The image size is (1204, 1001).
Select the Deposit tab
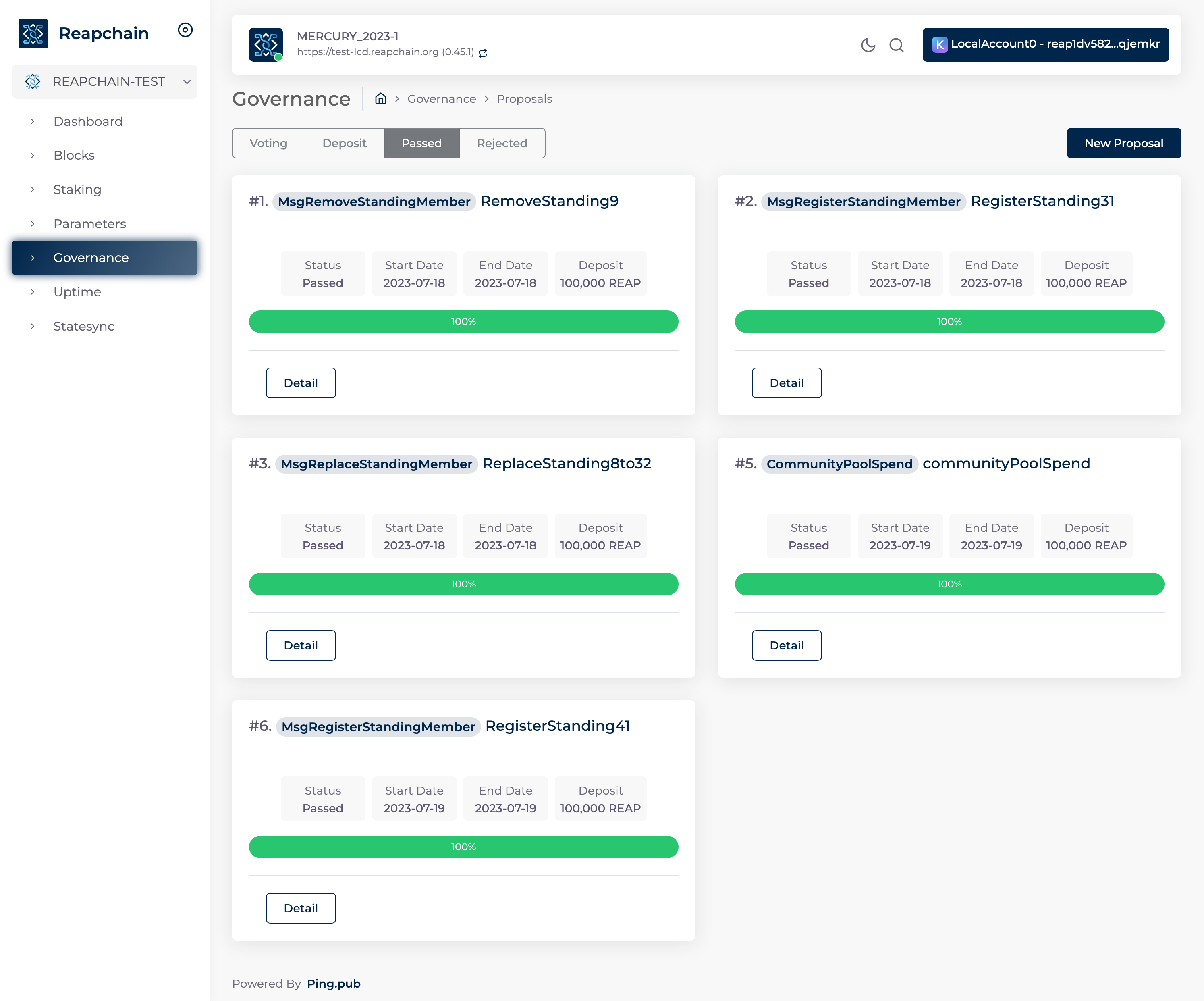344,143
